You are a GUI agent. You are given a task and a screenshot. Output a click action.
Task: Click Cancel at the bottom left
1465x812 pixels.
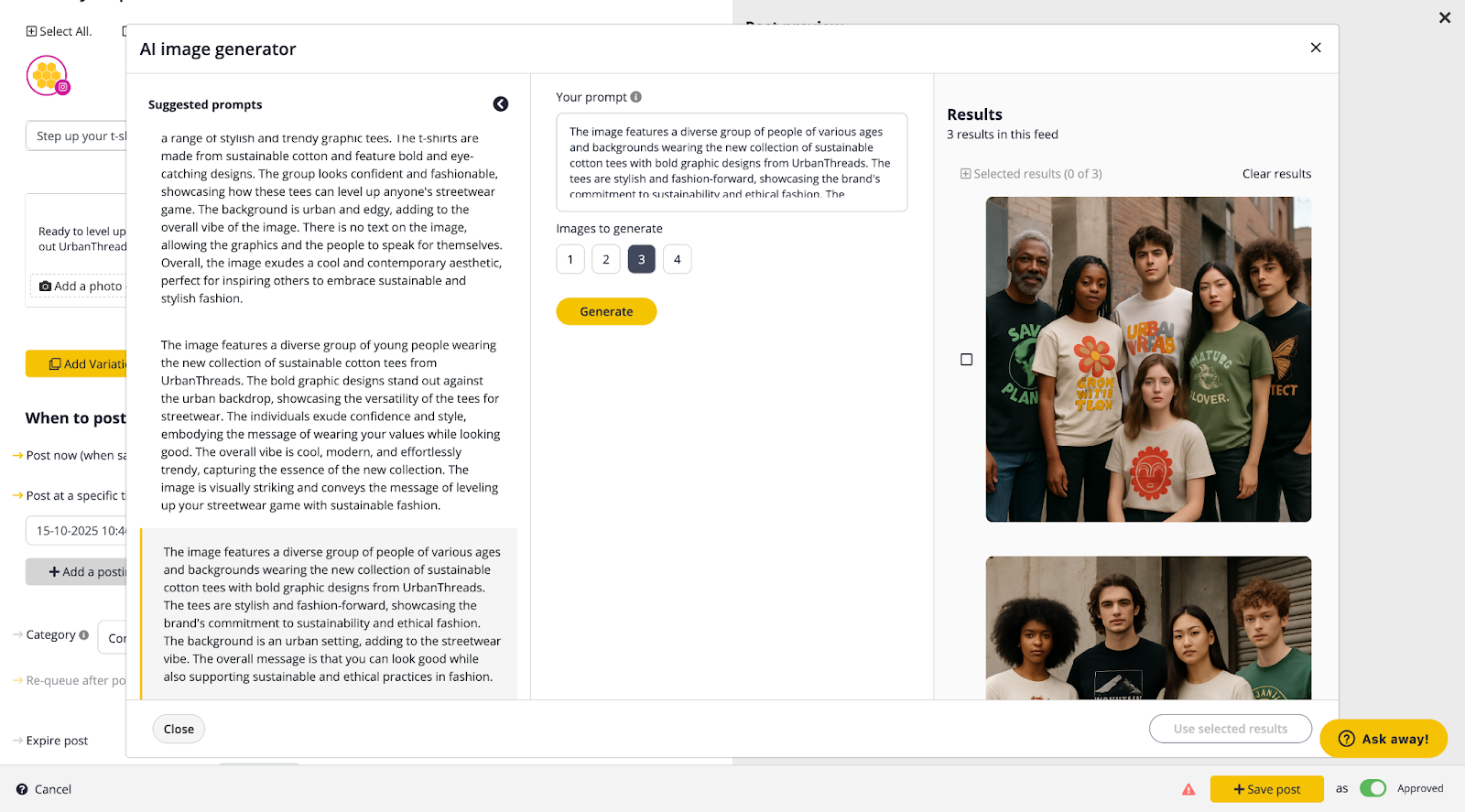(x=53, y=789)
